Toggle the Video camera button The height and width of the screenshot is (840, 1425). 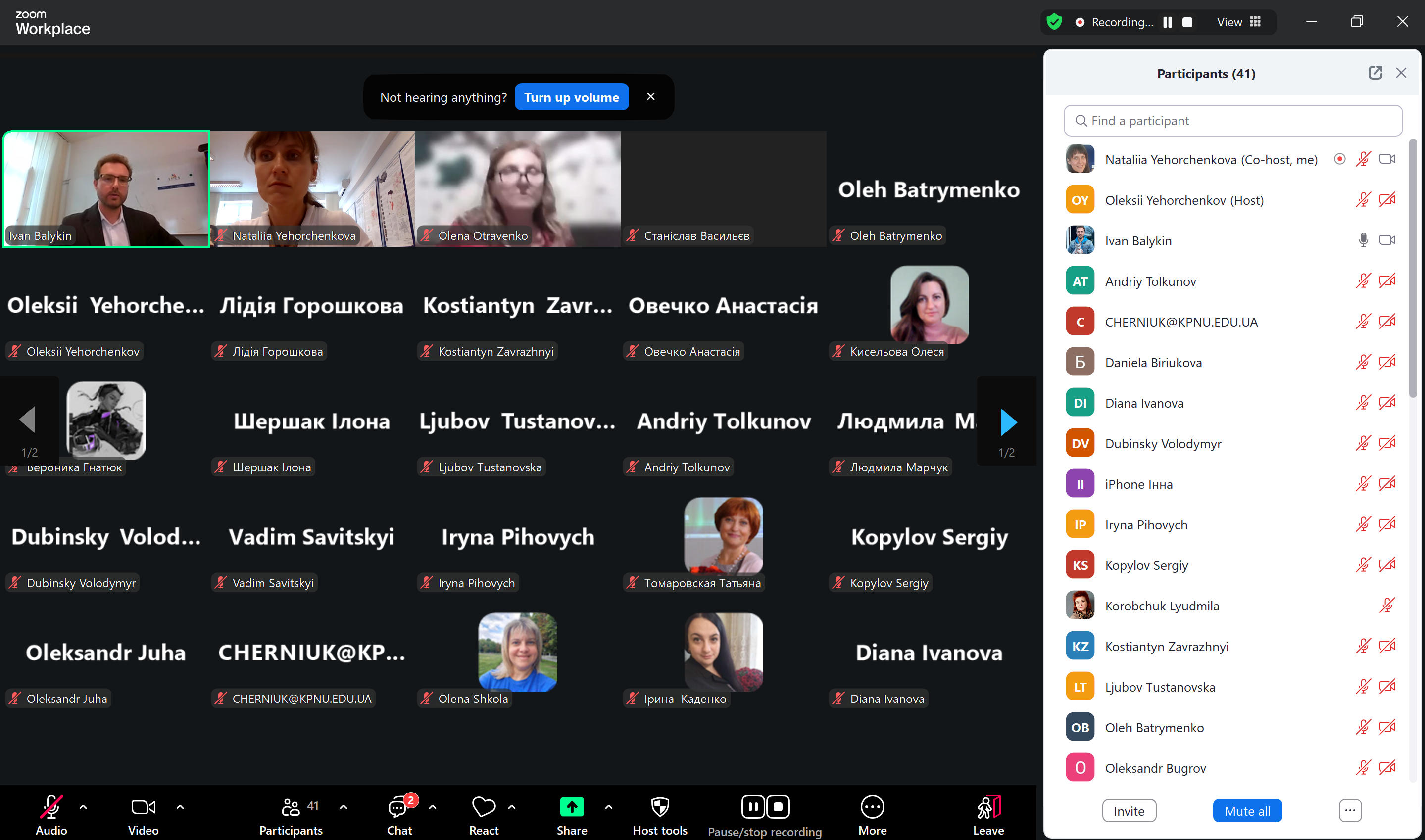pos(143,808)
